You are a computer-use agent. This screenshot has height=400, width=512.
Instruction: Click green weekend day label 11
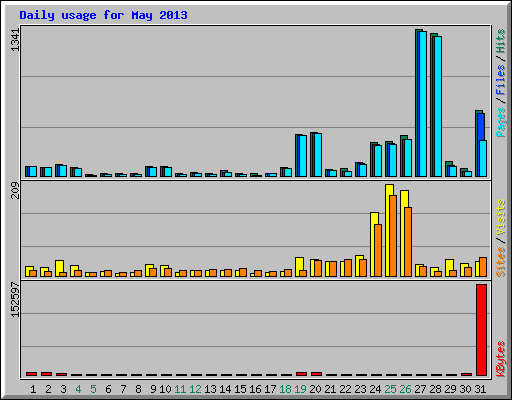pos(180,389)
